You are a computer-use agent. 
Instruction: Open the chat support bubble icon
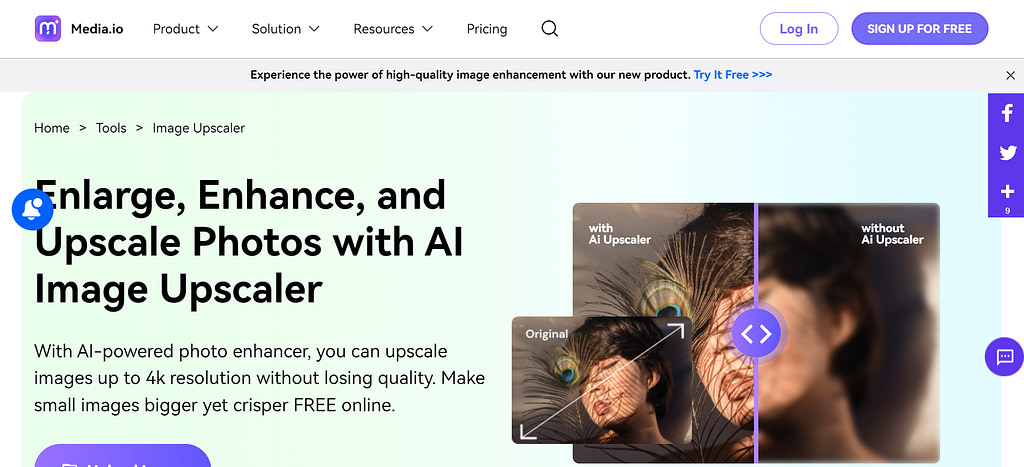point(1004,357)
